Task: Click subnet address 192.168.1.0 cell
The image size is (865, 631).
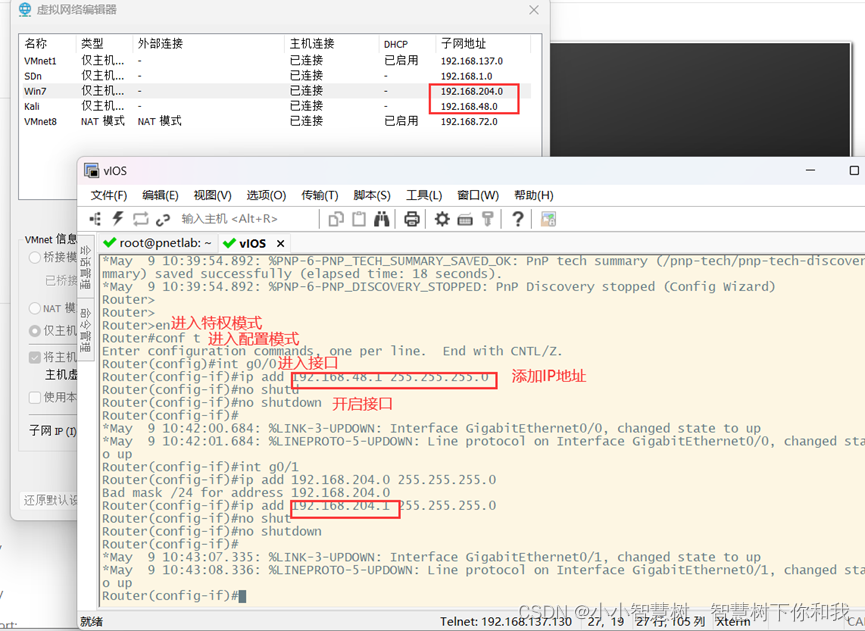Action: pos(466,76)
